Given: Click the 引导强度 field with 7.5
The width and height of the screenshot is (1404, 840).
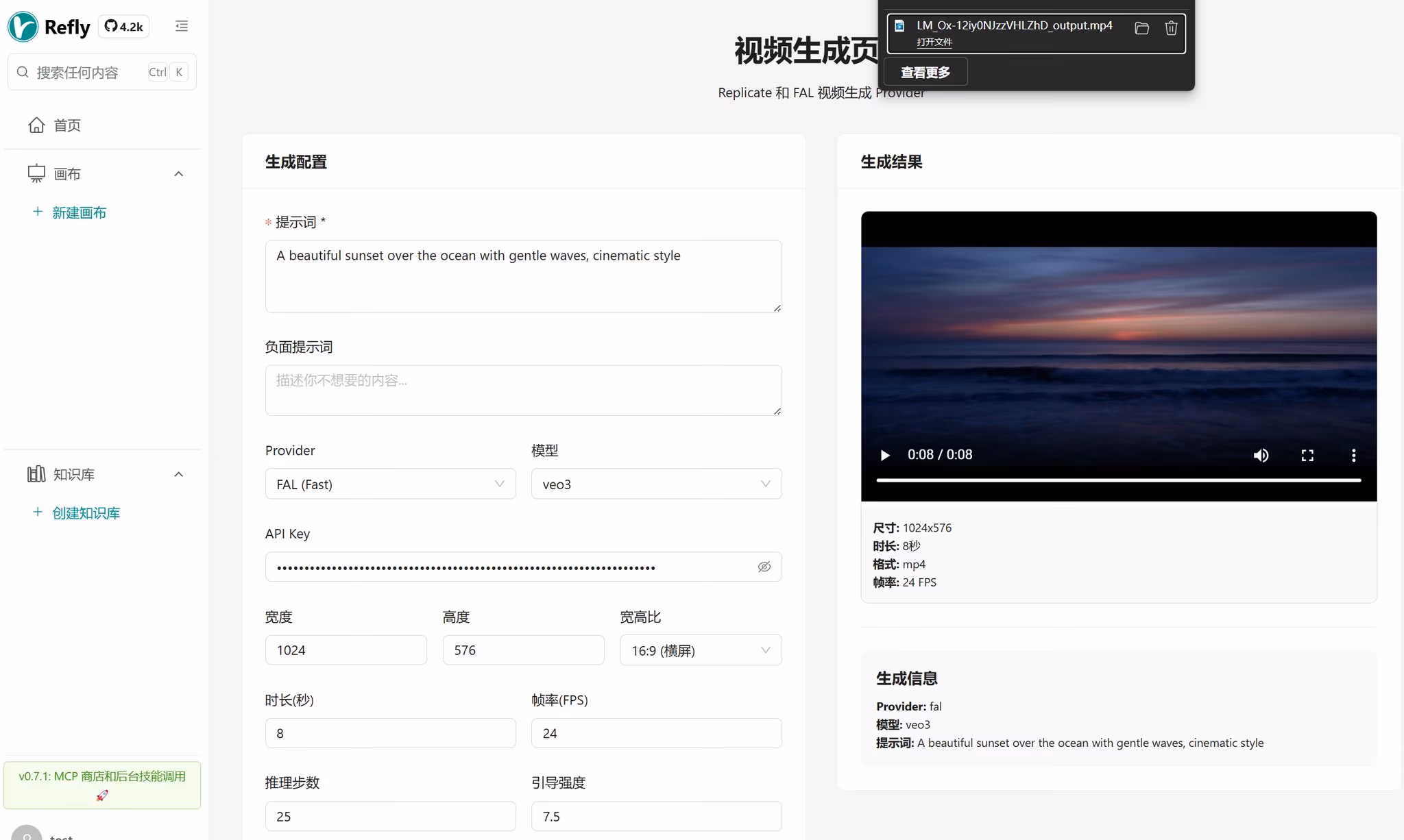Looking at the screenshot, I should point(656,816).
